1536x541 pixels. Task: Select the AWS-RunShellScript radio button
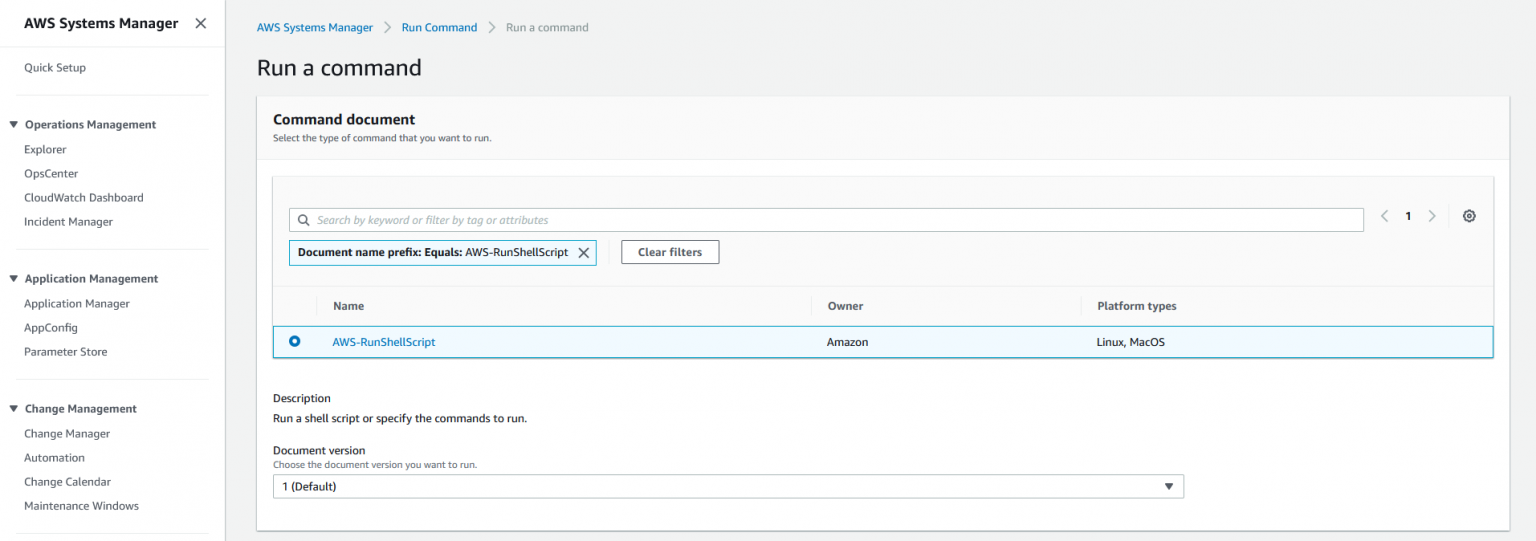click(294, 341)
